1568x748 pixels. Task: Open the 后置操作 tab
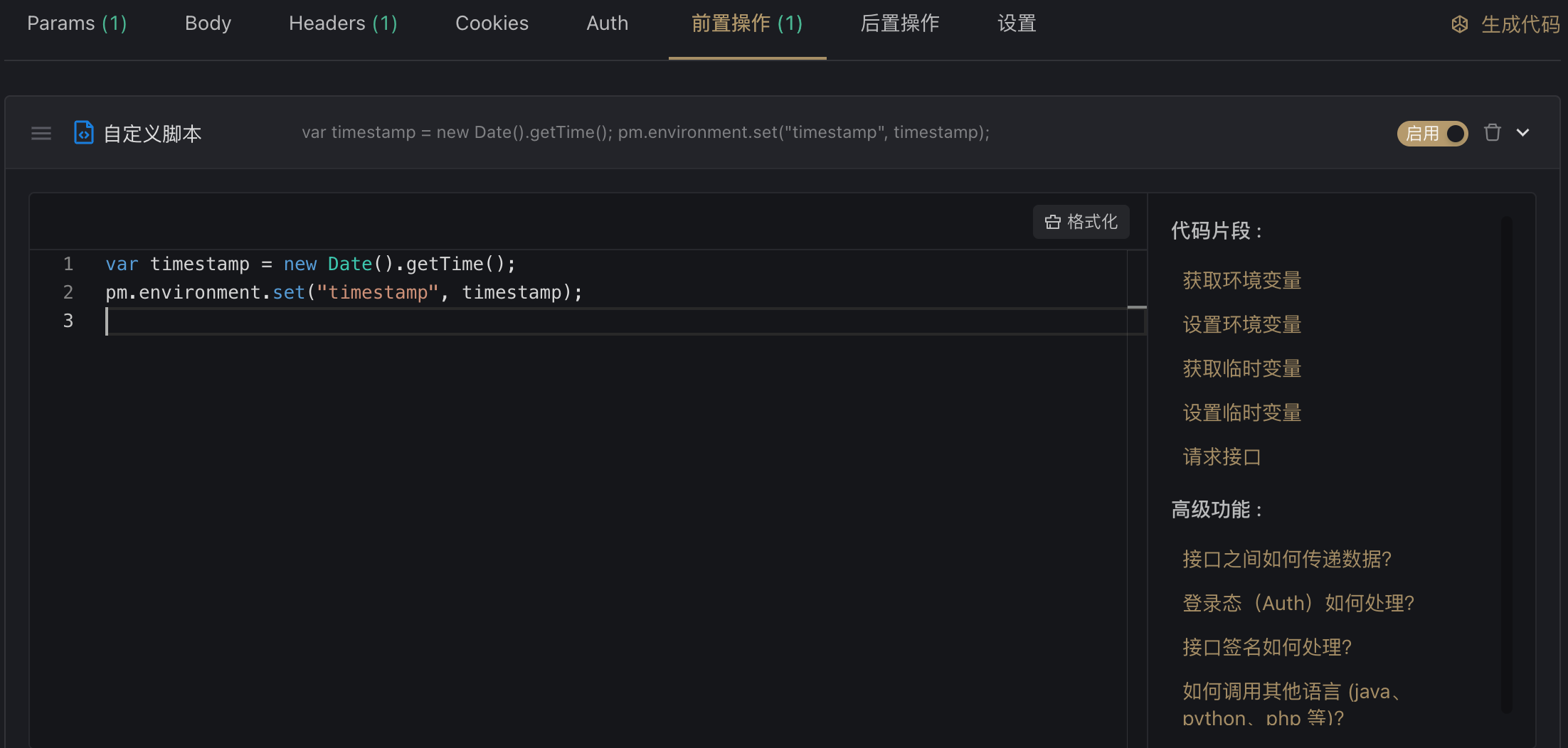pyautogui.click(x=899, y=23)
